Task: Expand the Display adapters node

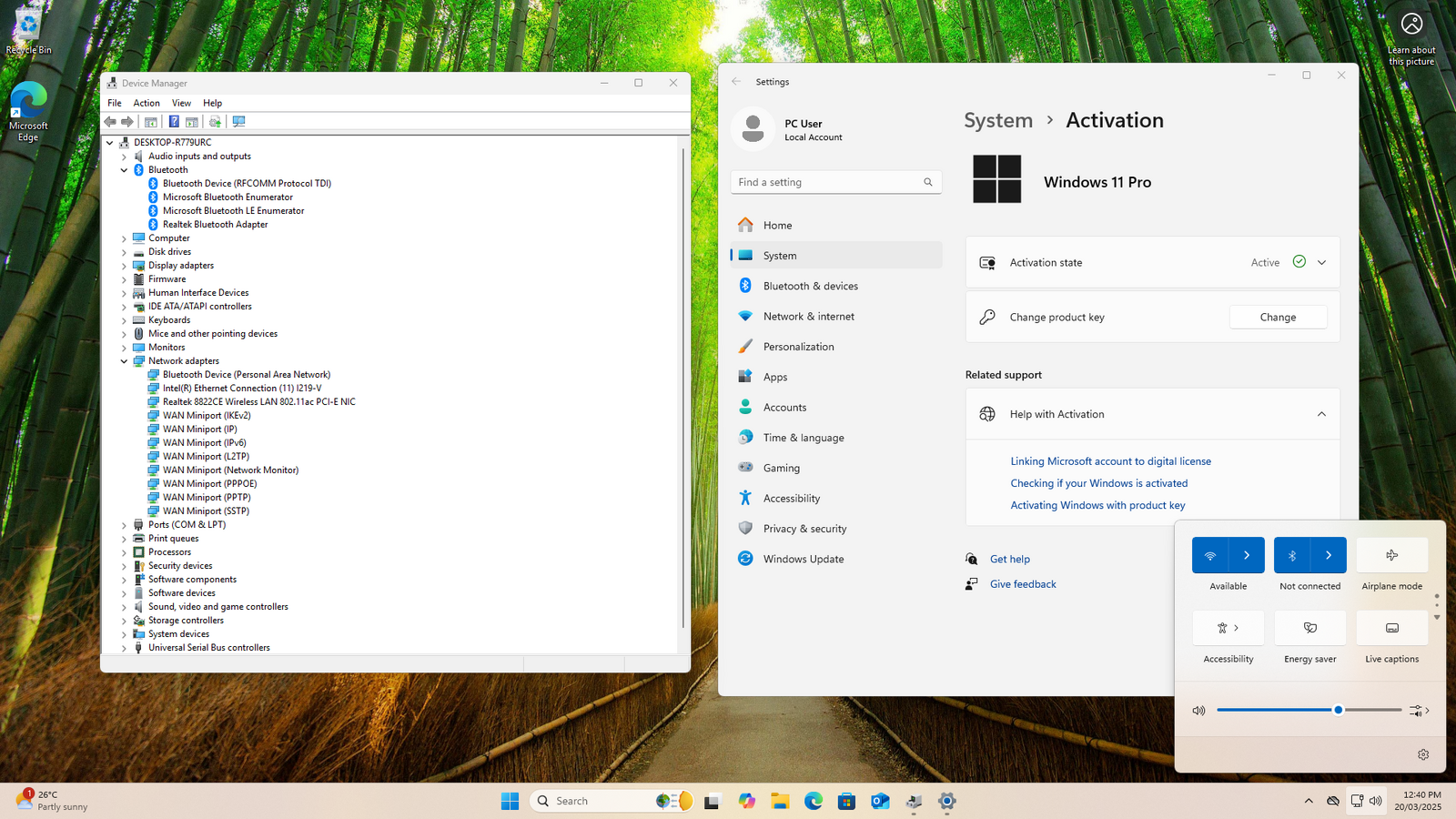Action: pos(125,266)
